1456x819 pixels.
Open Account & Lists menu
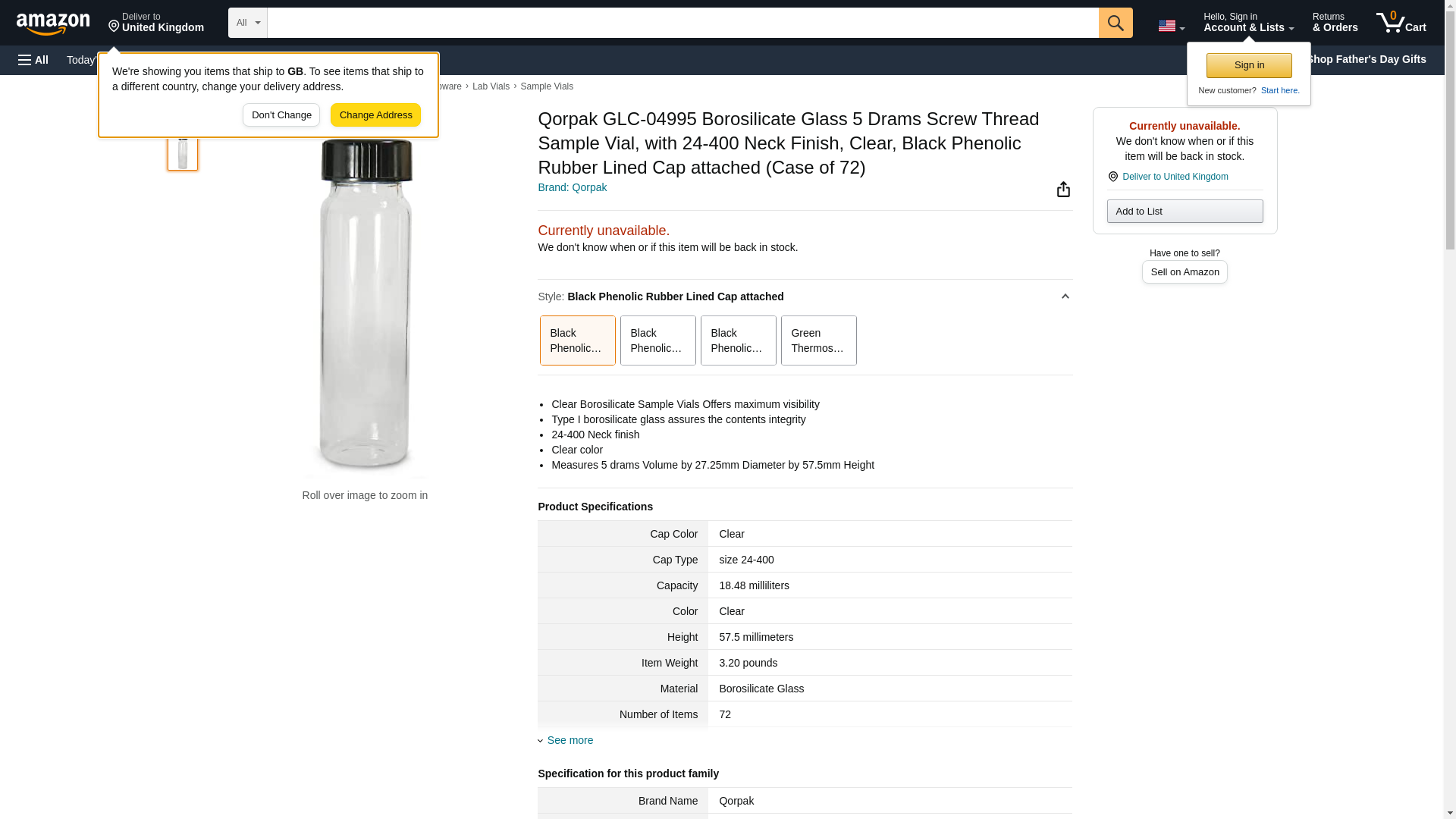click(x=1248, y=23)
